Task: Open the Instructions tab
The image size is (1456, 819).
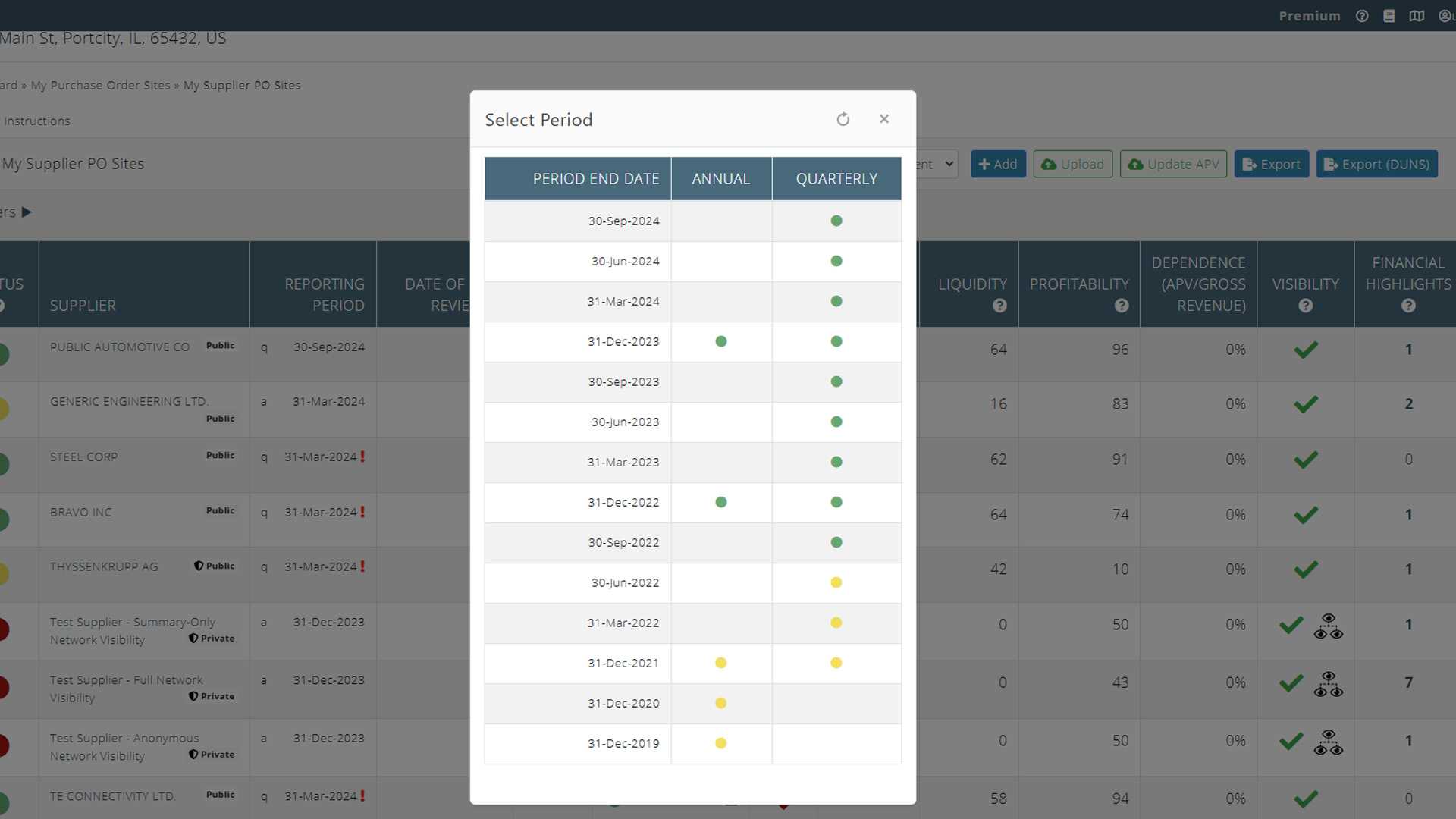Action: (x=36, y=121)
